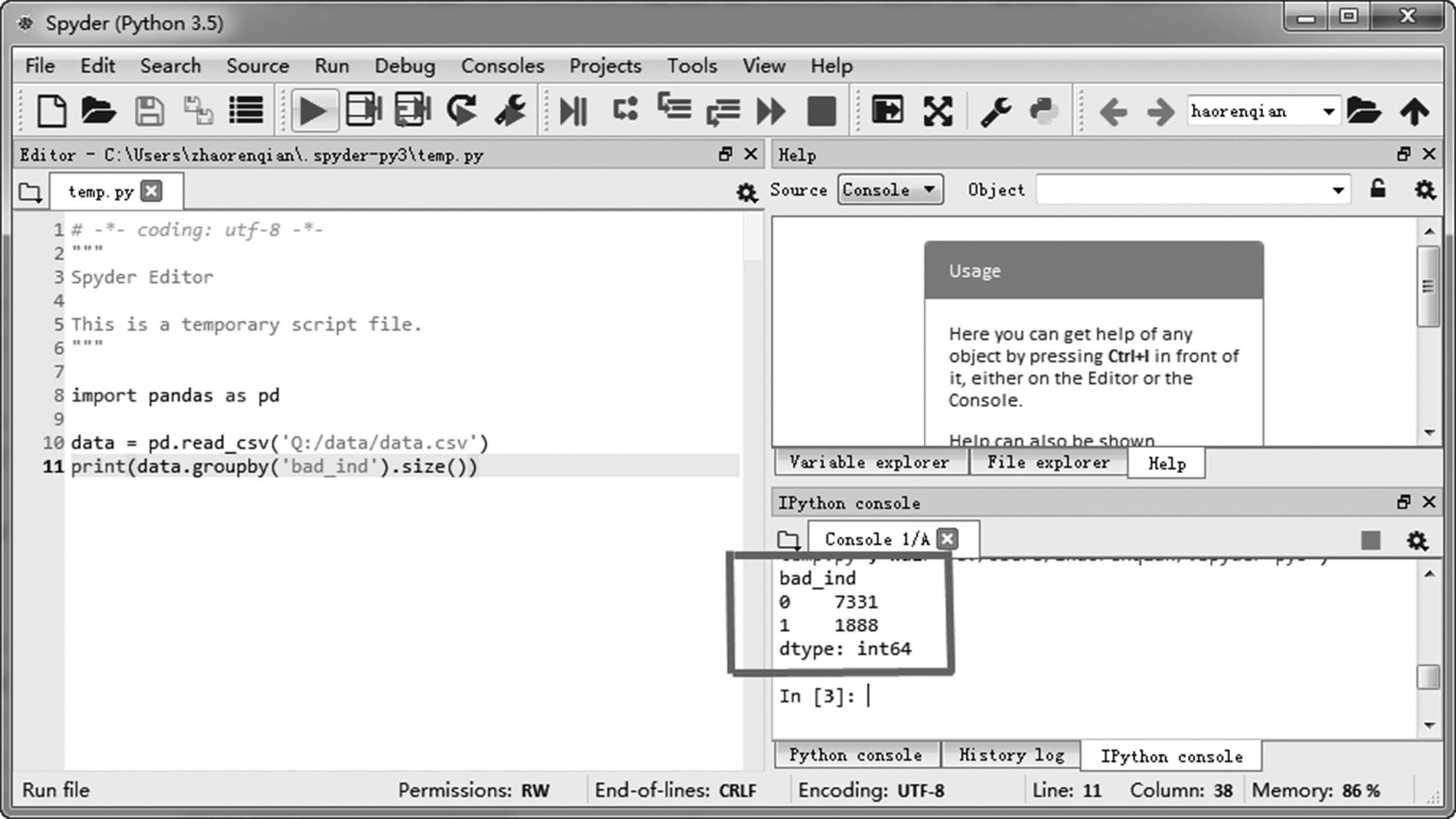Run the file with the green play button
This screenshot has height=819, width=1456.
click(x=314, y=110)
